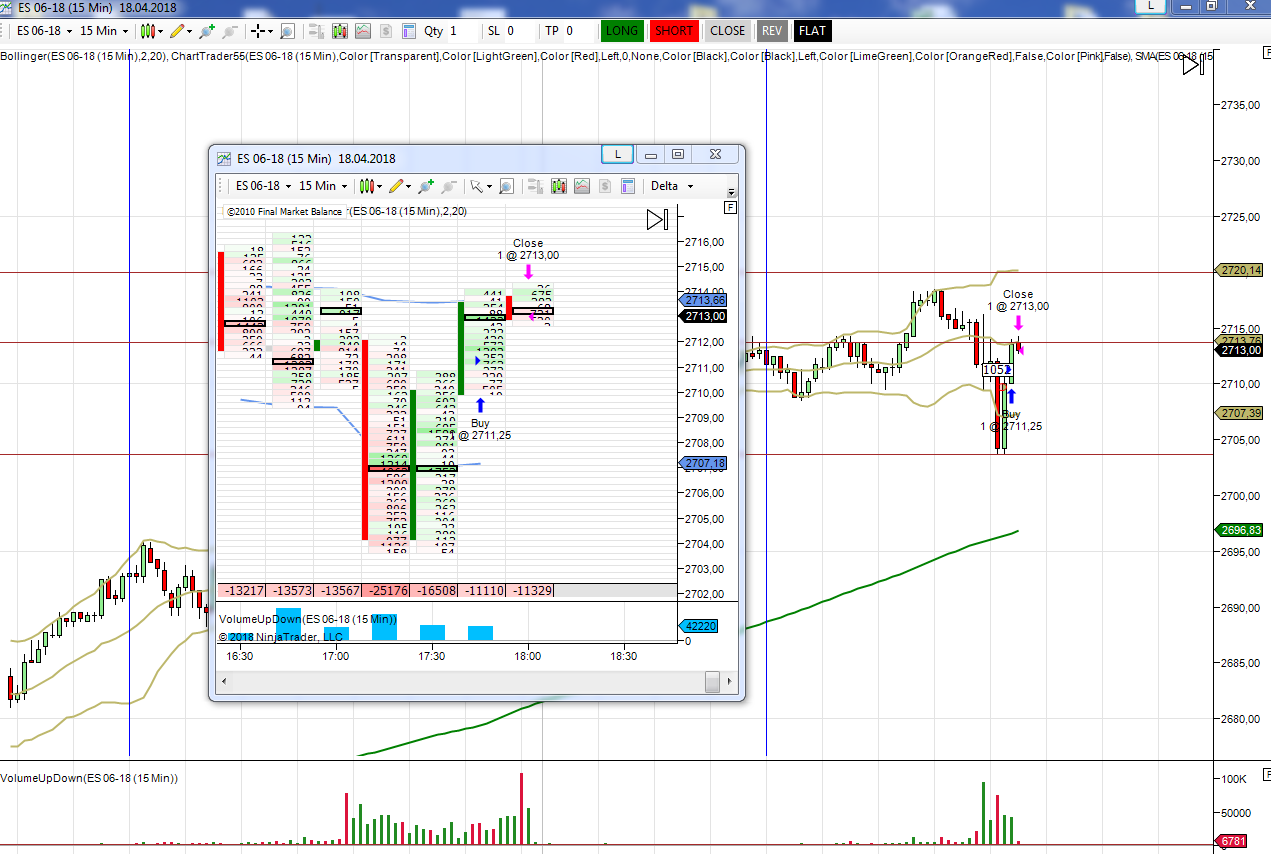The height and width of the screenshot is (854, 1271).
Task: Click the SL input field
Action: tap(518, 31)
